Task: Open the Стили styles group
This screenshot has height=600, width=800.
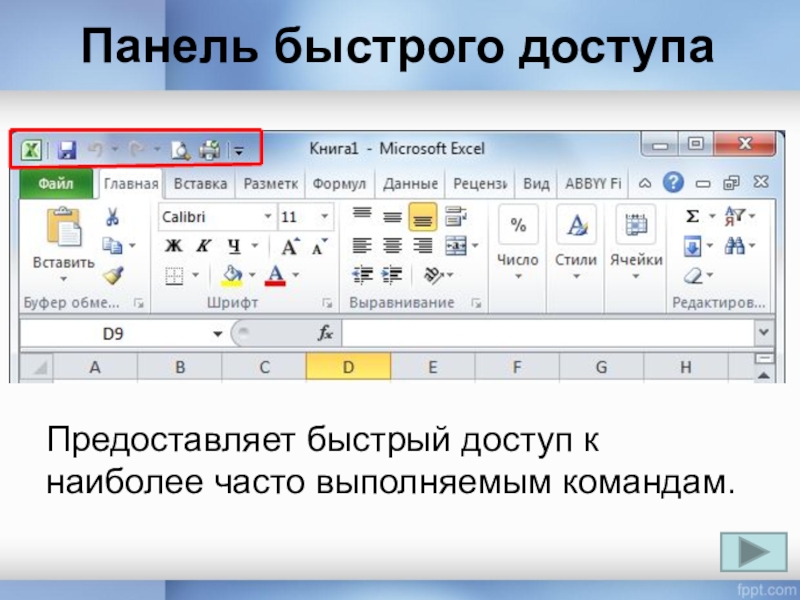Action: (x=576, y=242)
